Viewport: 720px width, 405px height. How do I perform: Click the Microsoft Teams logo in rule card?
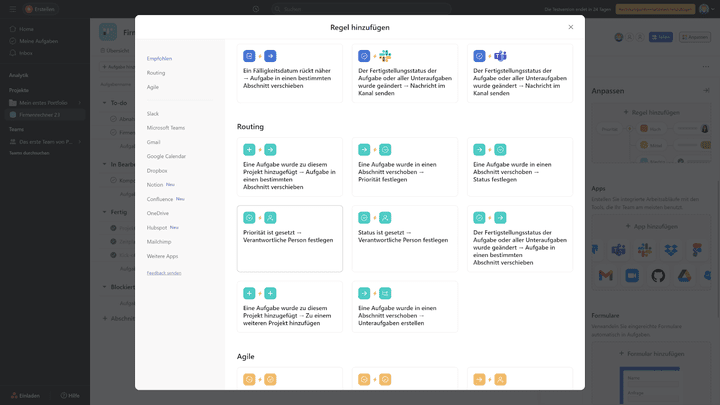[500, 56]
